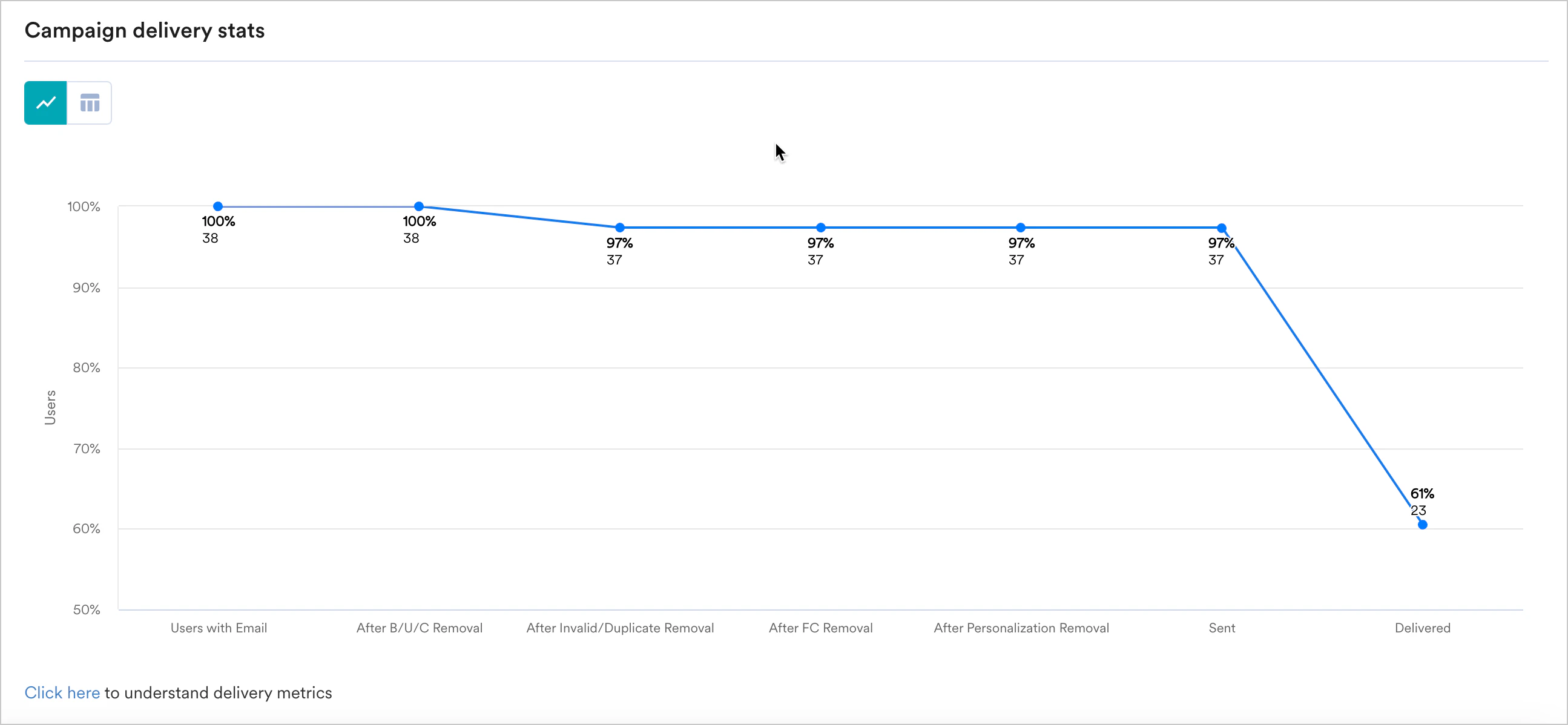Click the After B/U/C Removal data point

coord(419,206)
